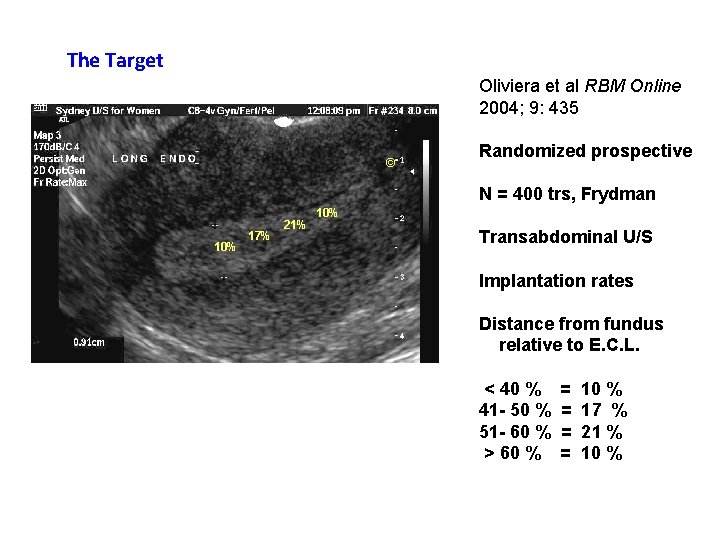Click the "> 60 % = 10 %" row

pyautogui.click(x=553, y=453)
